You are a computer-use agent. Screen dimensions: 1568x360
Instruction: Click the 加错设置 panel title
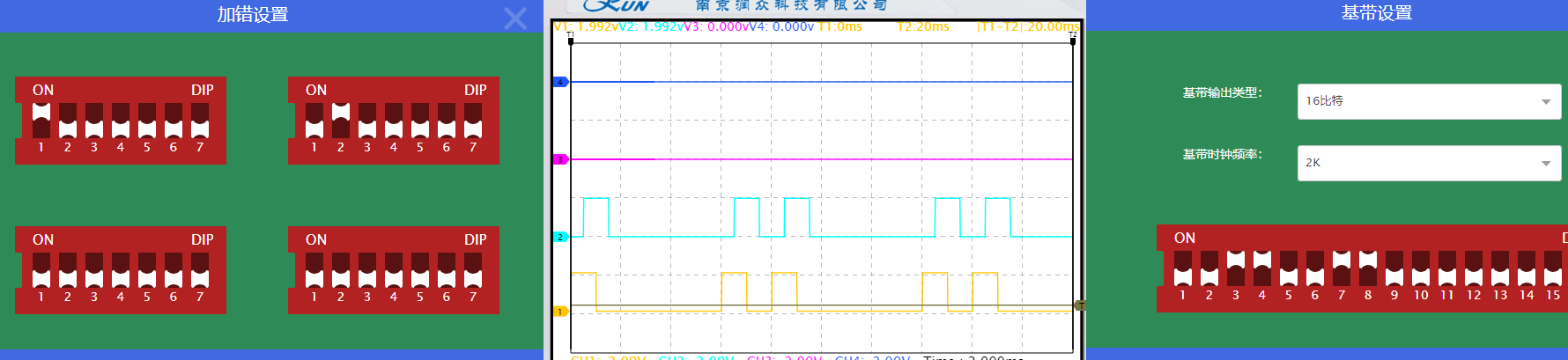point(253,15)
